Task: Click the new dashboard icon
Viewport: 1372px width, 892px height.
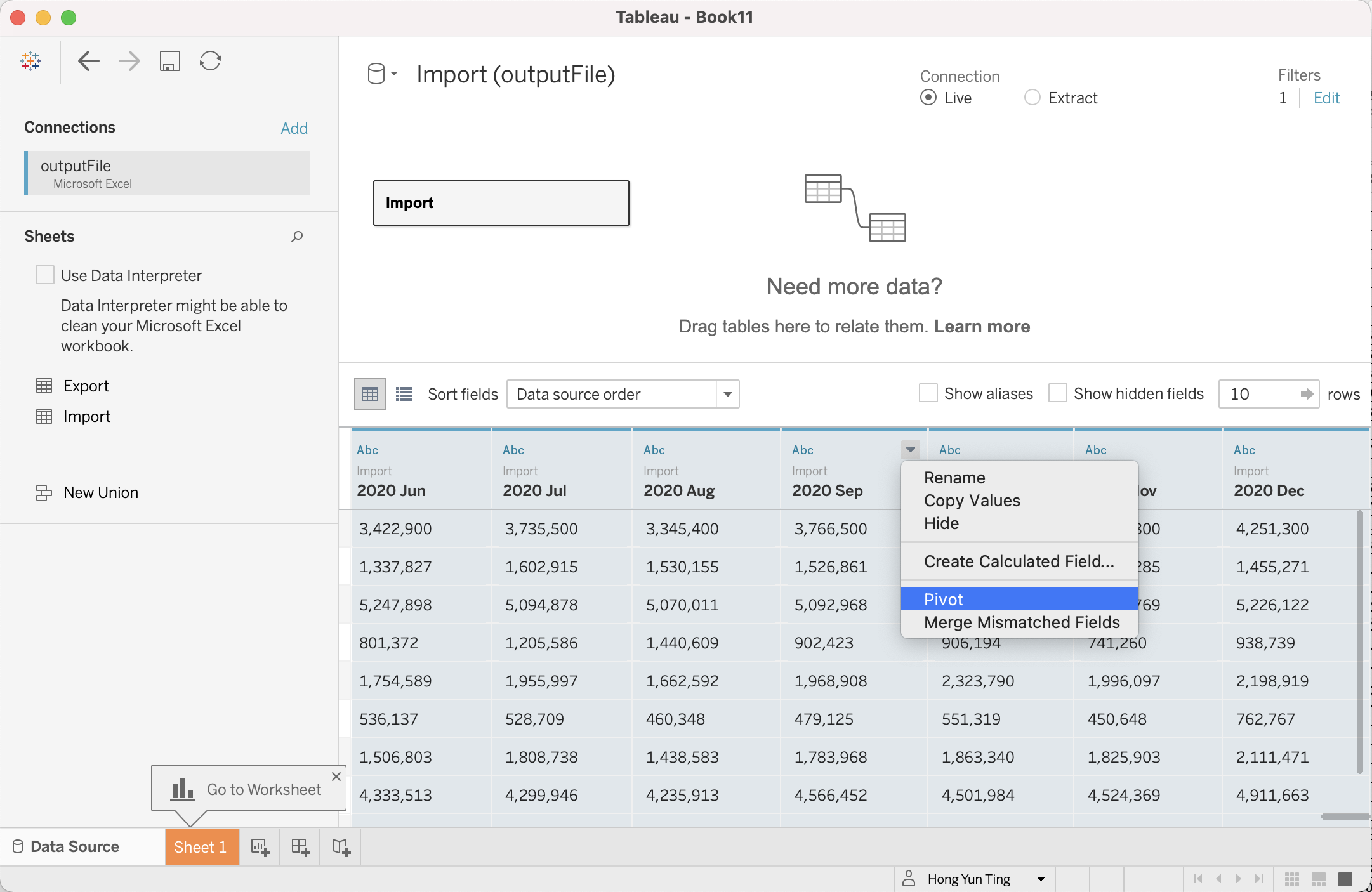Action: 300,847
